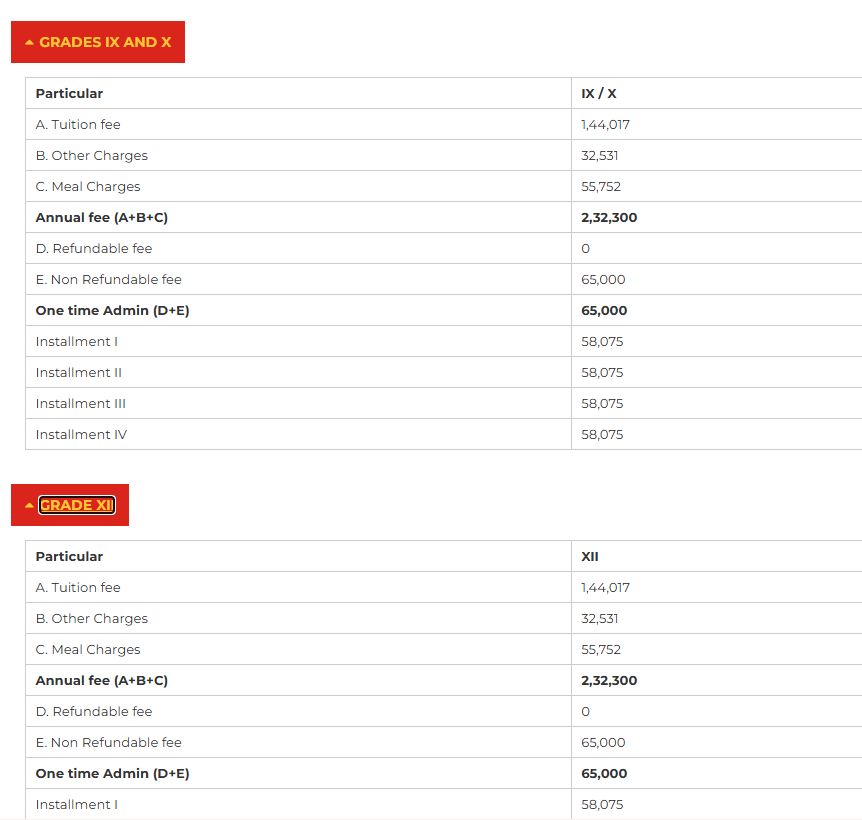The height and width of the screenshot is (820, 862).
Task: Click Installment IV label in first table
Action: 81,434
